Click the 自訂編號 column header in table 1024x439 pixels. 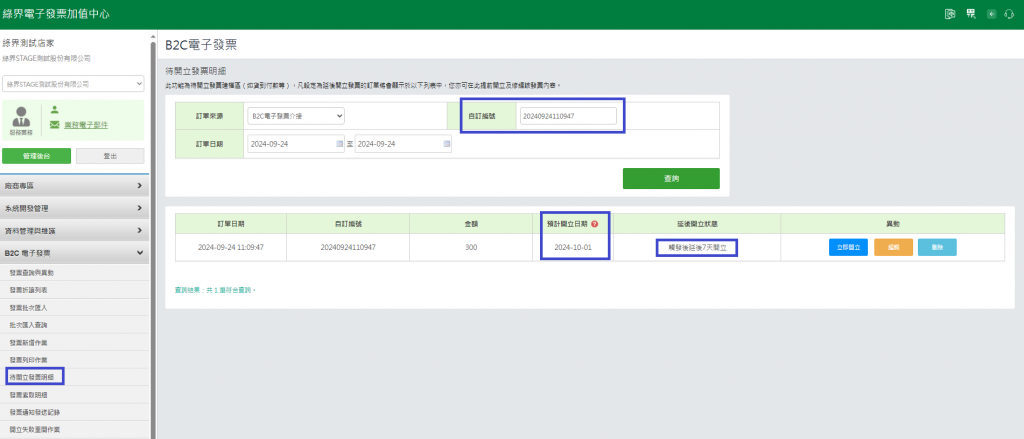(x=348, y=224)
